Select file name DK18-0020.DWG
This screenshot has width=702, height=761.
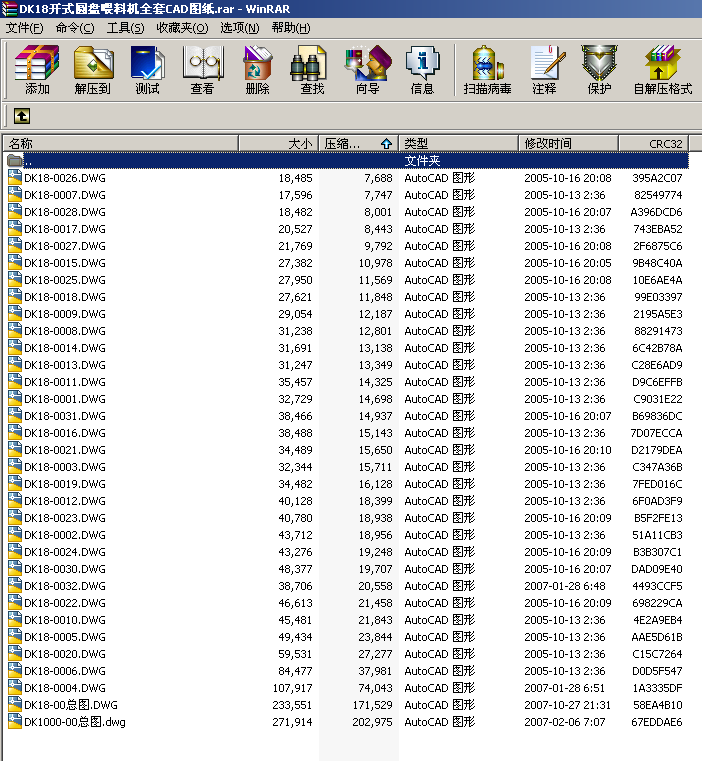(65, 654)
